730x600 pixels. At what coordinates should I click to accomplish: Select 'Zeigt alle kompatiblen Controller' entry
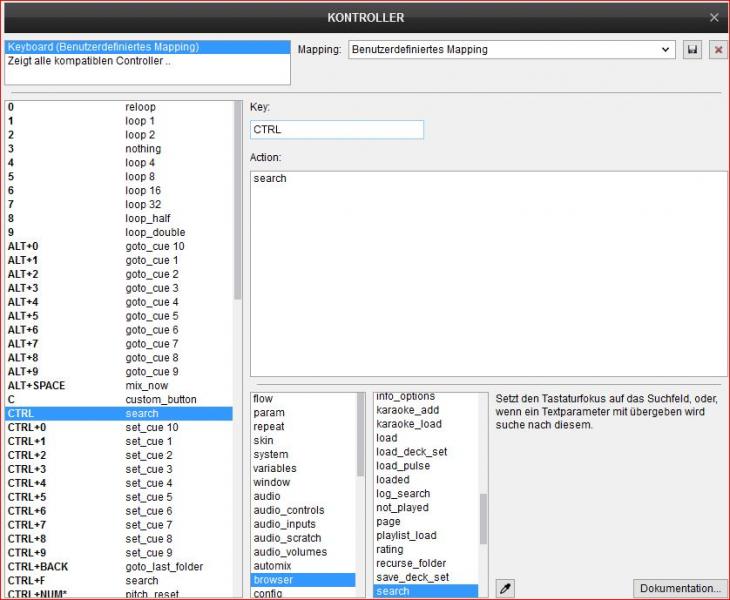[147, 61]
